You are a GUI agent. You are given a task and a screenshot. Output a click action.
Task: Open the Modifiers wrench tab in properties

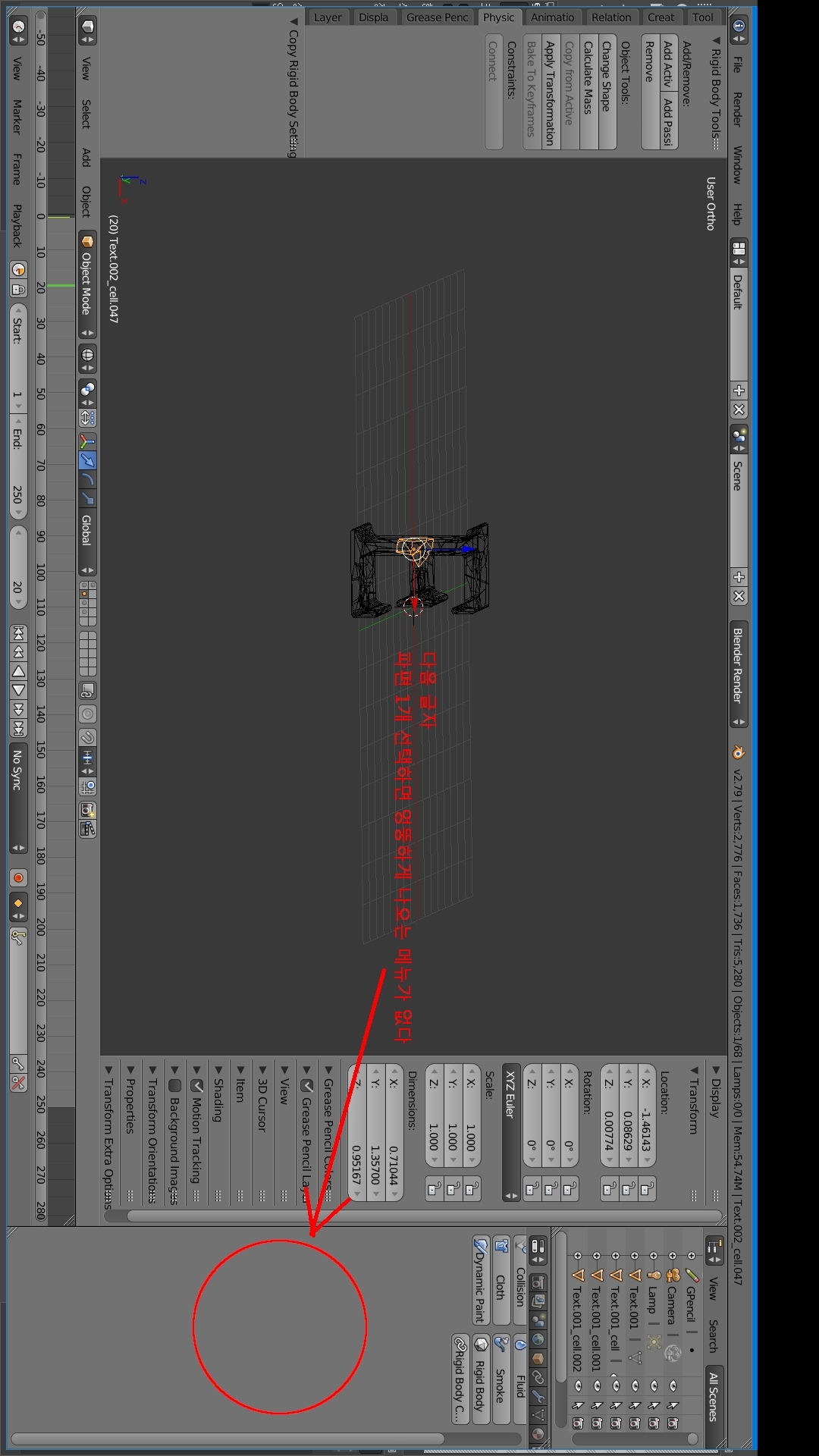tap(538, 1396)
